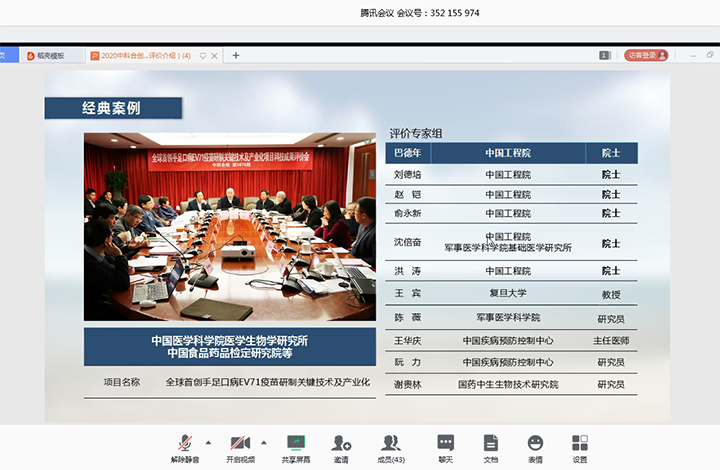Click the numbered badge beside guest login
Screen dimensions: 720x470
click(605, 56)
